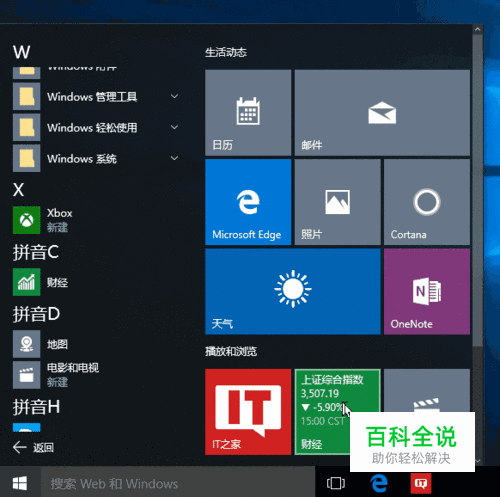Open Task View on the taskbar
The image size is (500, 497).
[336, 483]
